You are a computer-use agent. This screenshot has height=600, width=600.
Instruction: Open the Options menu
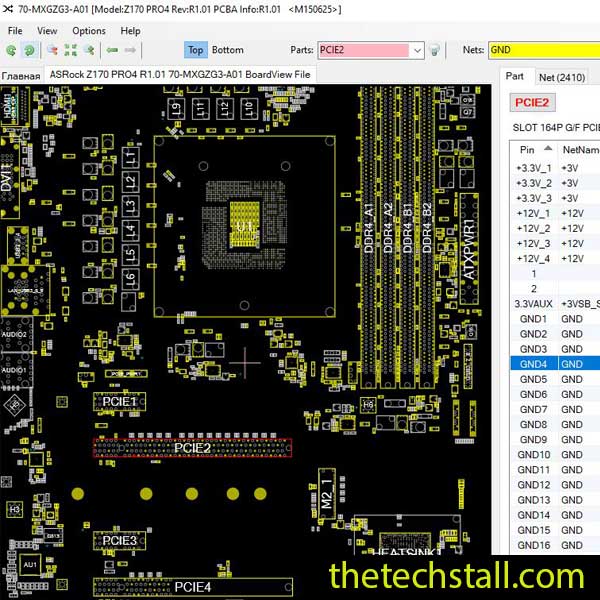pyautogui.click(x=88, y=31)
